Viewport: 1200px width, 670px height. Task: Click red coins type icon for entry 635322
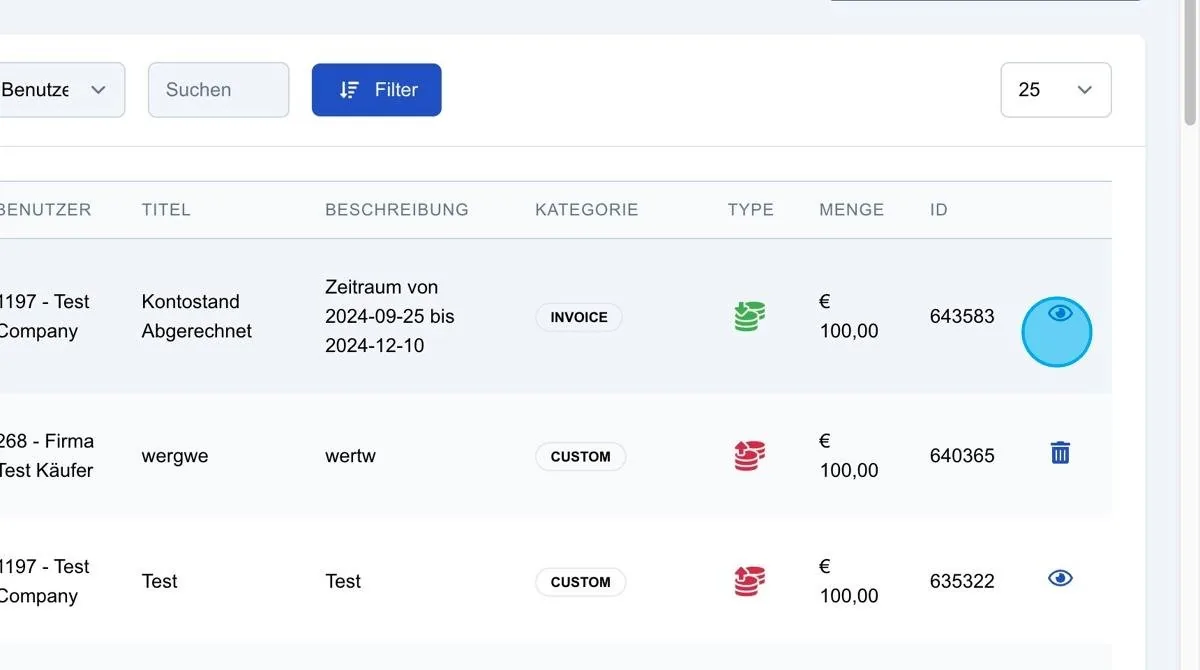[749, 581]
